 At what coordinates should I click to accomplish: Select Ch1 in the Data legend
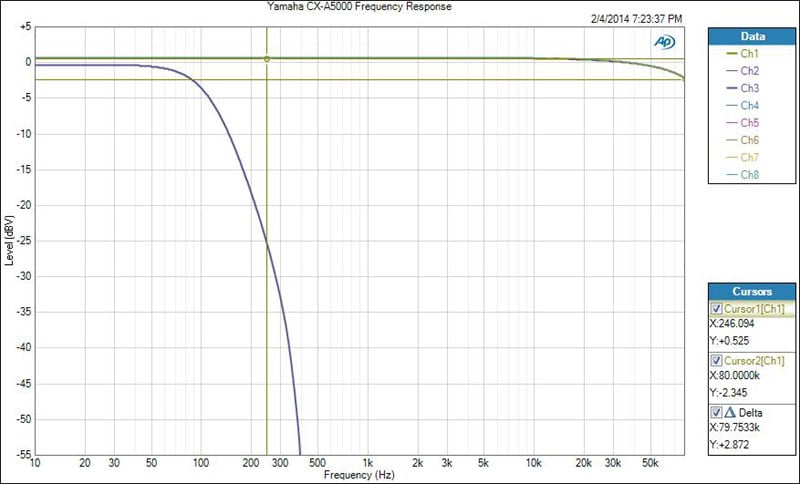pyautogui.click(x=750, y=54)
